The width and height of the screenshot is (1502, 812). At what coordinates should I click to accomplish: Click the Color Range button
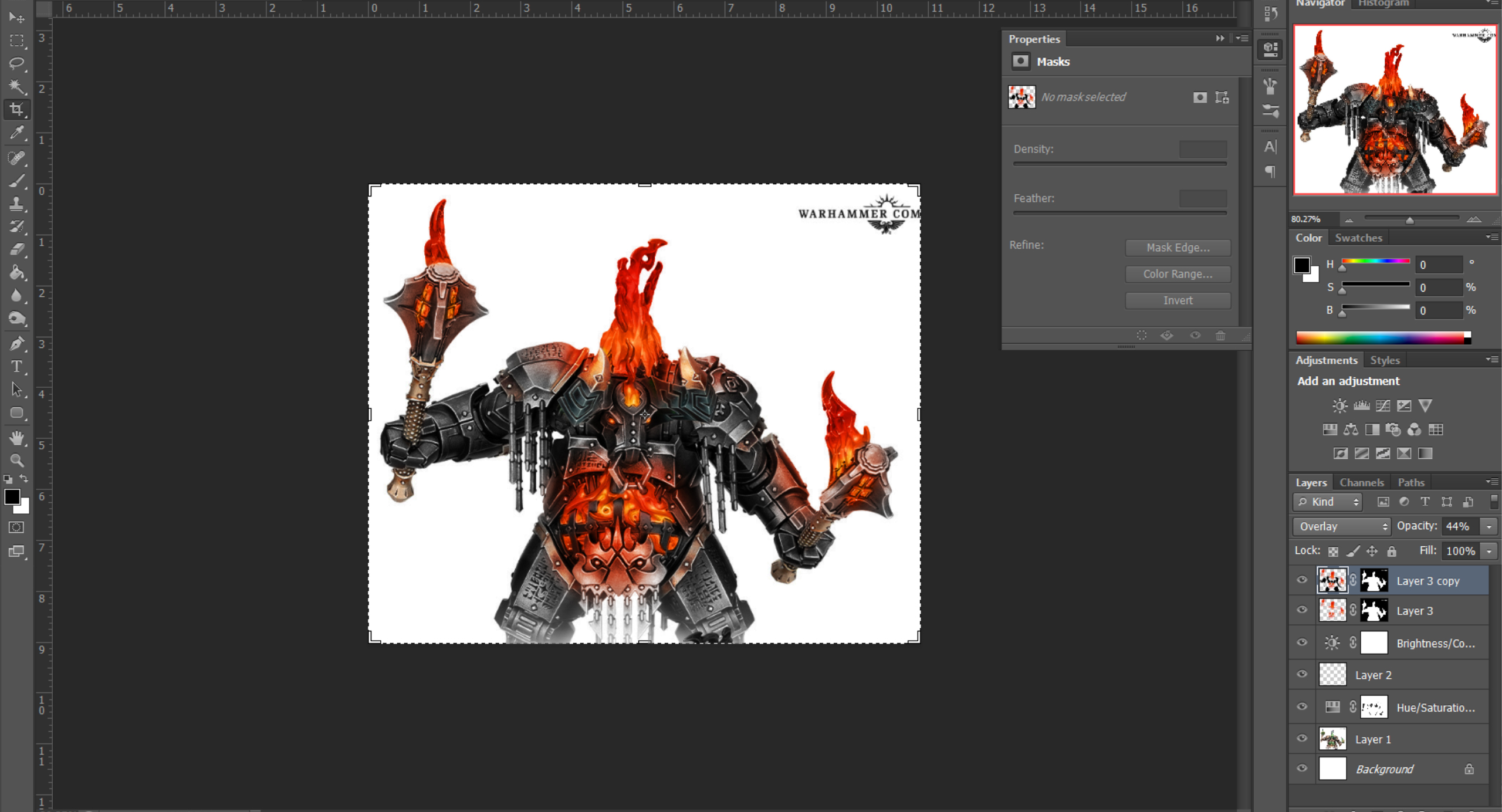(x=1178, y=274)
